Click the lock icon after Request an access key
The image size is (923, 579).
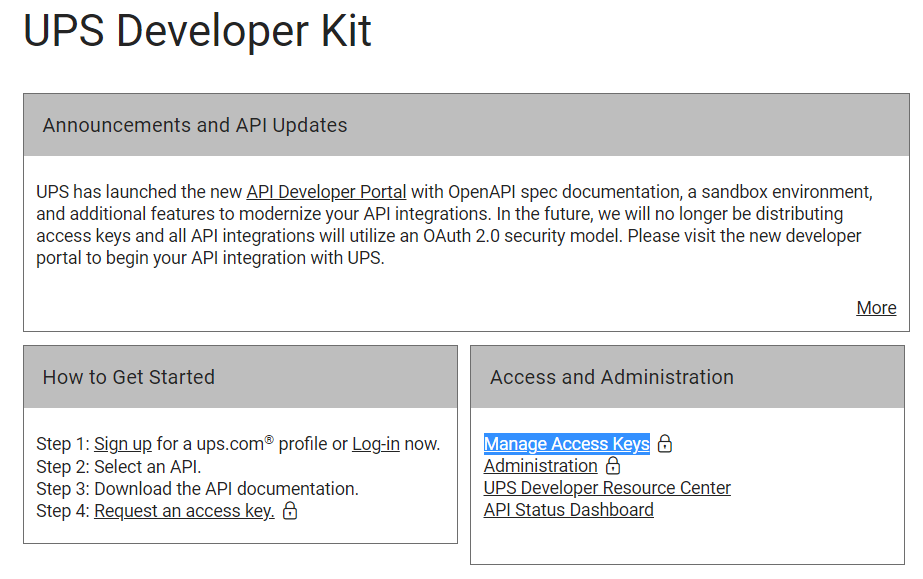290,511
